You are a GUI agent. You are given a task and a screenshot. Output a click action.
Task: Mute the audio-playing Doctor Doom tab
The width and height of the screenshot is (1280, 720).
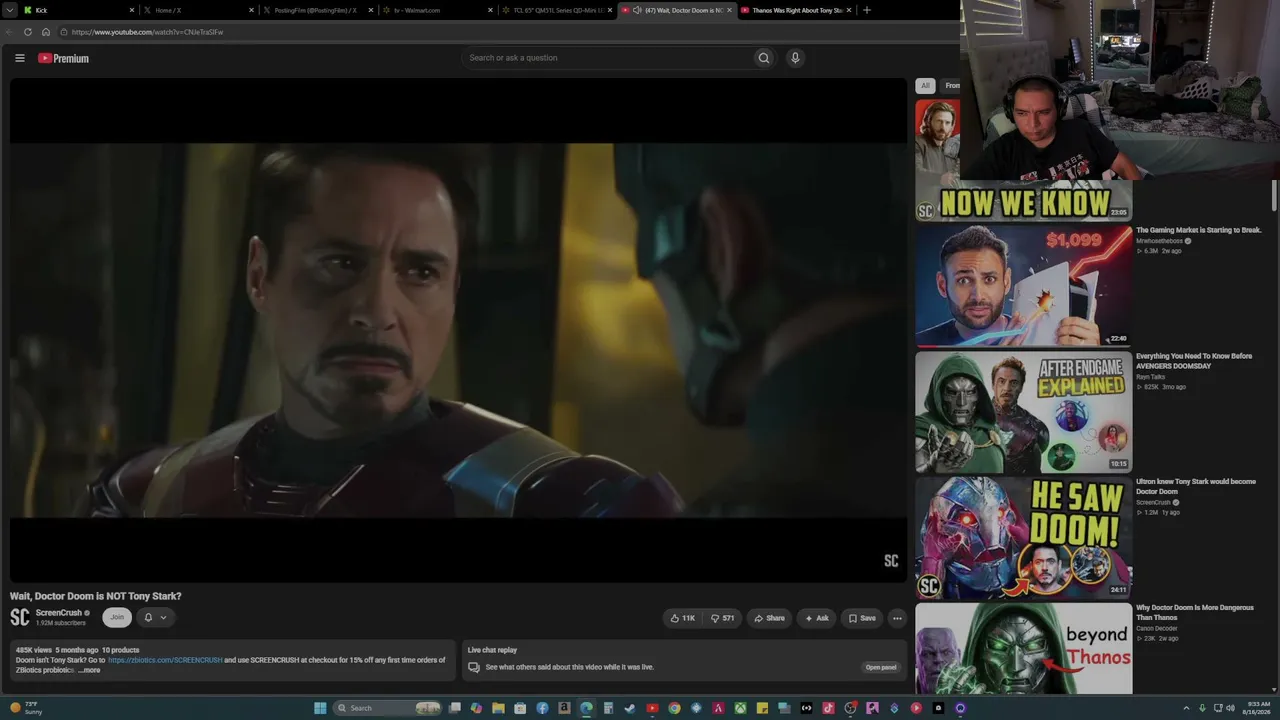click(637, 10)
